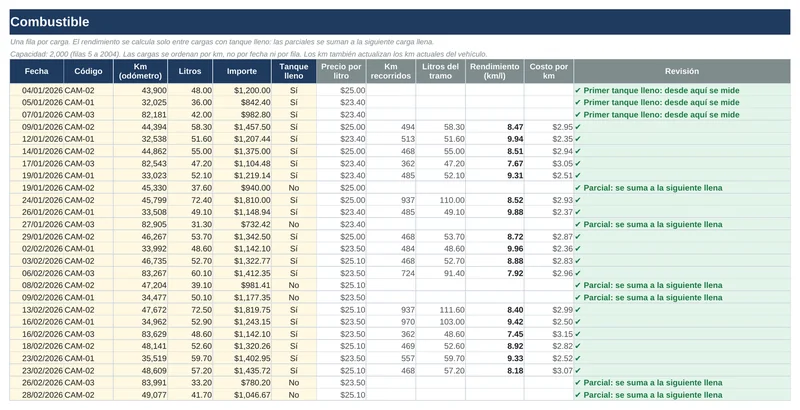The image size is (800, 410).
Task: Select the rendimiento cell 9.88
Action: (x=495, y=212)
